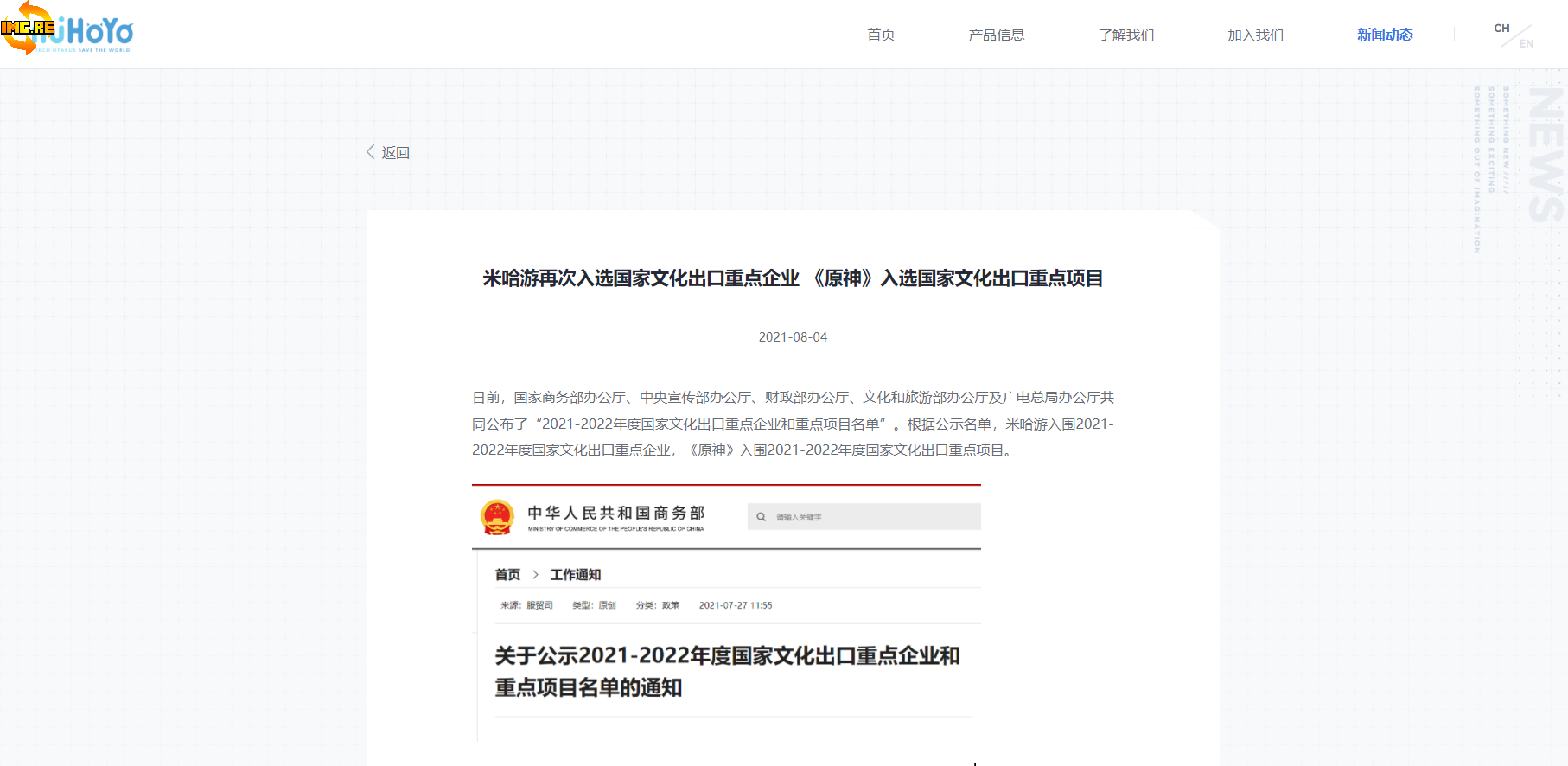Switch the site language to EN

[x=1527, y=43]
